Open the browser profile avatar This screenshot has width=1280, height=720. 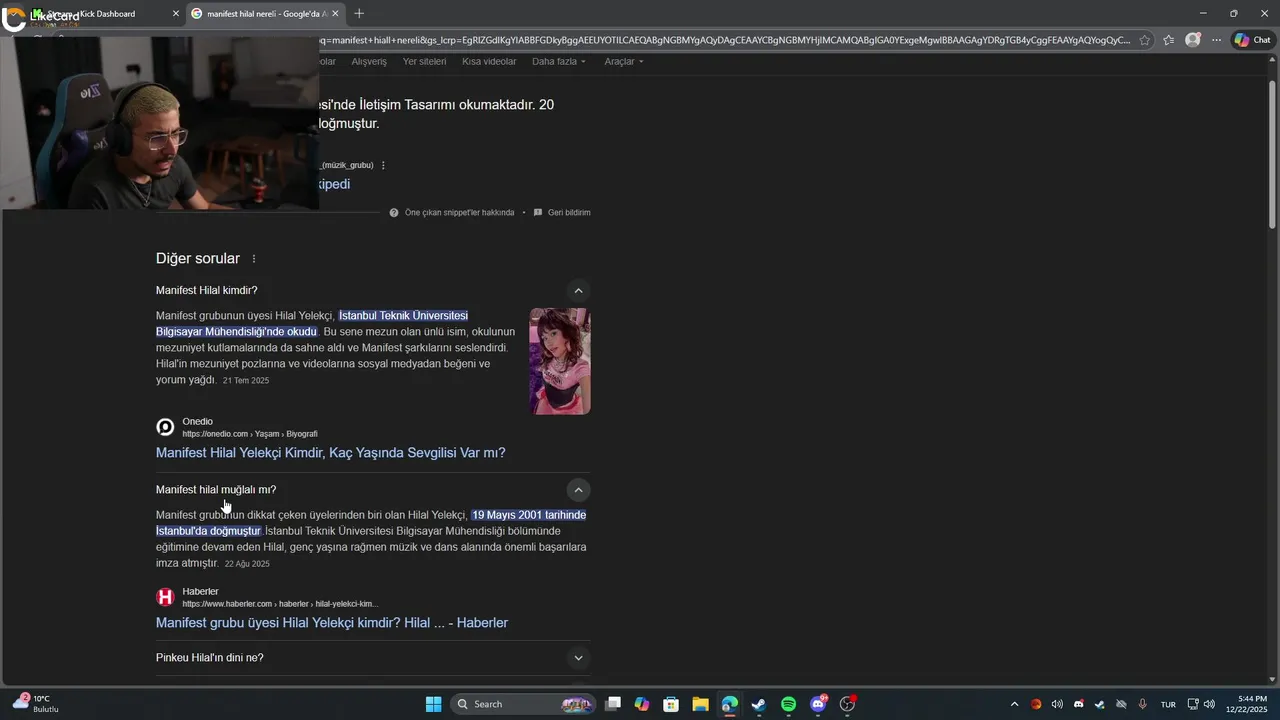pos(1192,40)
